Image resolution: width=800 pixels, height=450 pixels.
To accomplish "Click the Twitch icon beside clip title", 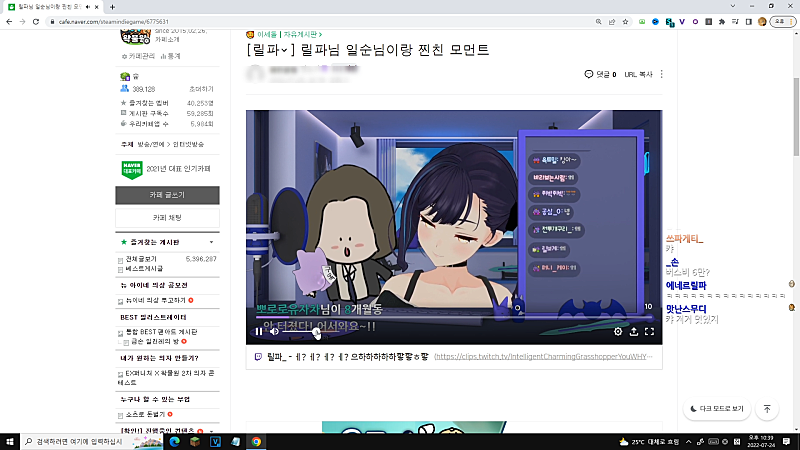I will coord(258,357).
